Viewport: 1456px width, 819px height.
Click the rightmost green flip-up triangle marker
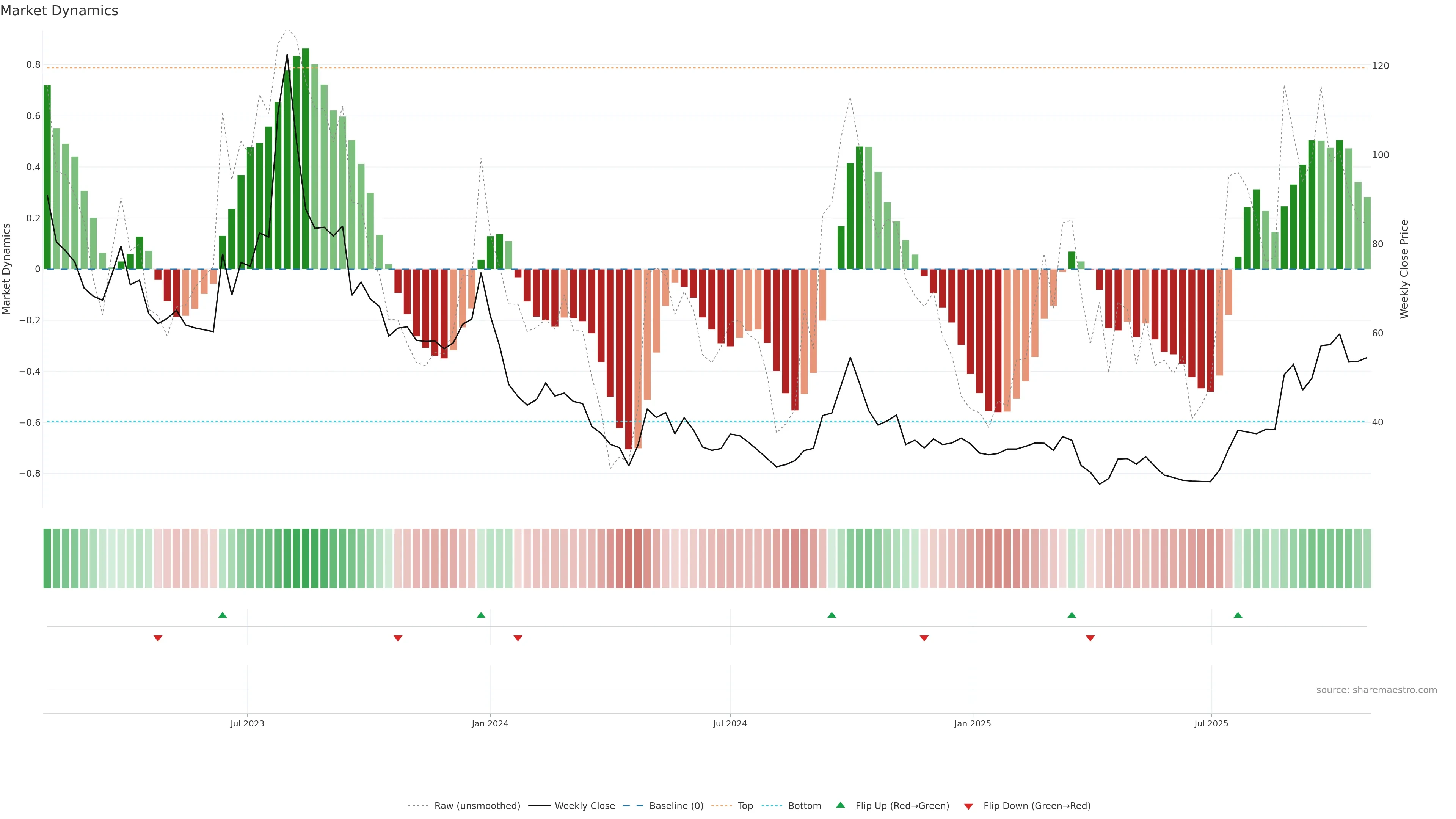click(x=1238, y=615)
